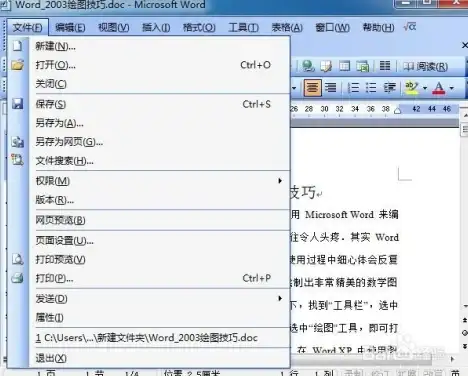Apply the yellow Highlight pen
Image resolution: width=468 pixels, height=376 pixels.
(412, 88)
